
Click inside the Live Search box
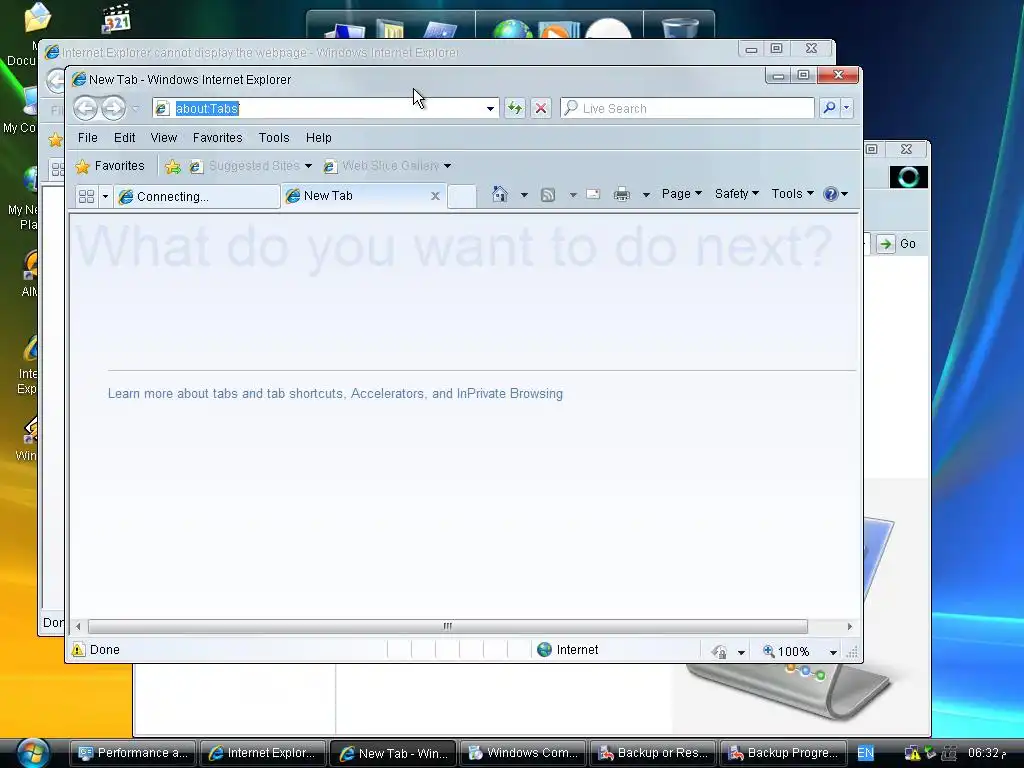(x=687, y=108)
